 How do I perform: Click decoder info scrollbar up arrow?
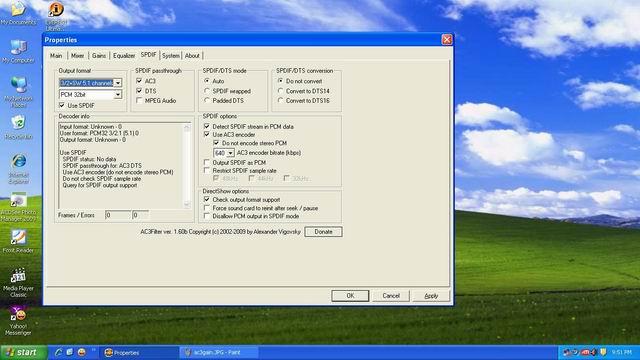[x=187, y=127]
